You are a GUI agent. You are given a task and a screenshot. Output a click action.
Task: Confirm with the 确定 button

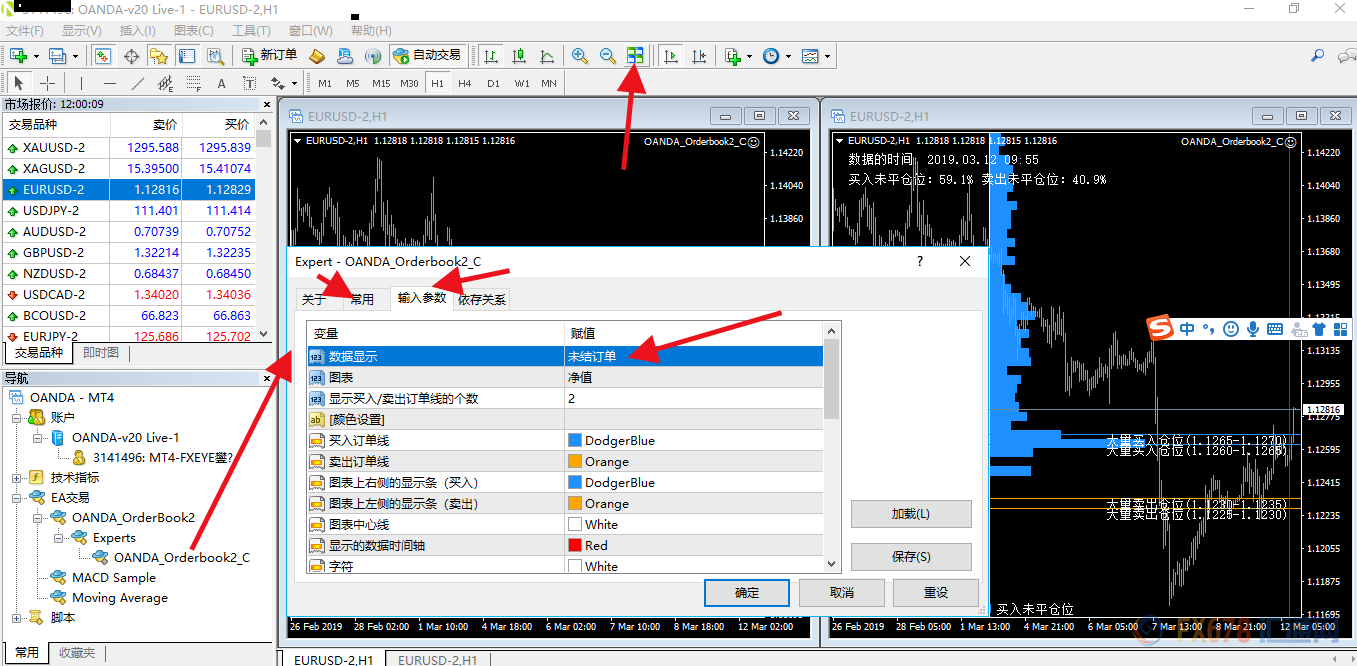pyautogui.click(x=747, y=593)
